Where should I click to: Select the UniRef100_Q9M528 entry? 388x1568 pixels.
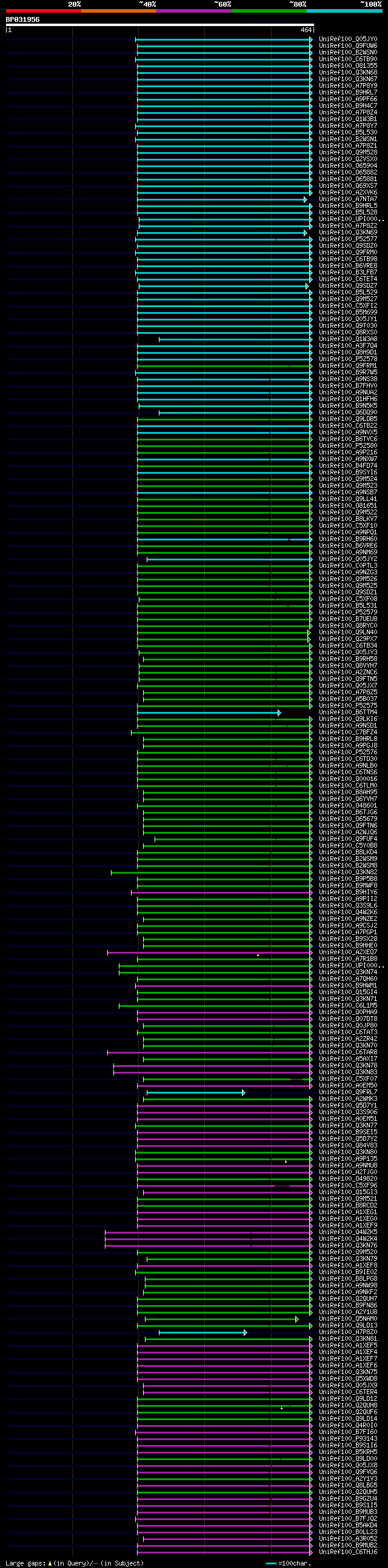pos(348,152)
